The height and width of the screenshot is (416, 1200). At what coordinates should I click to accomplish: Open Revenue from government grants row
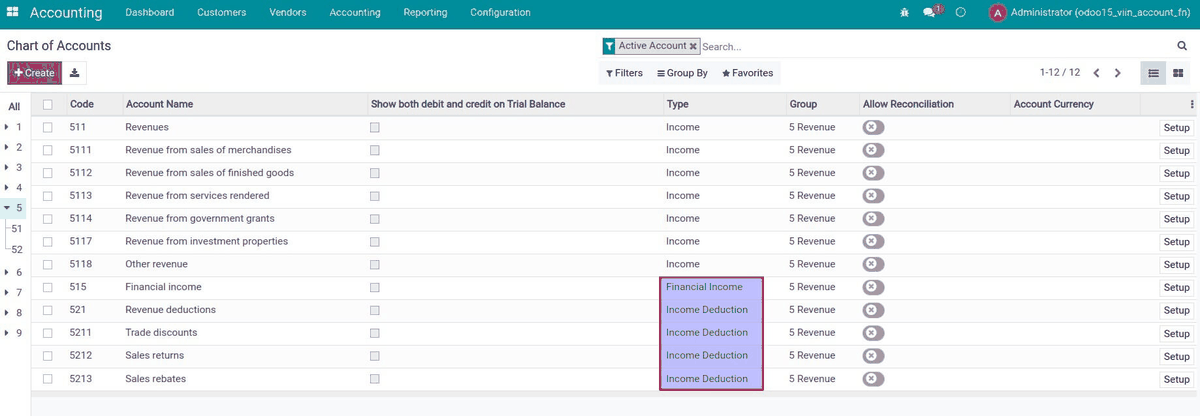(615, 219)
